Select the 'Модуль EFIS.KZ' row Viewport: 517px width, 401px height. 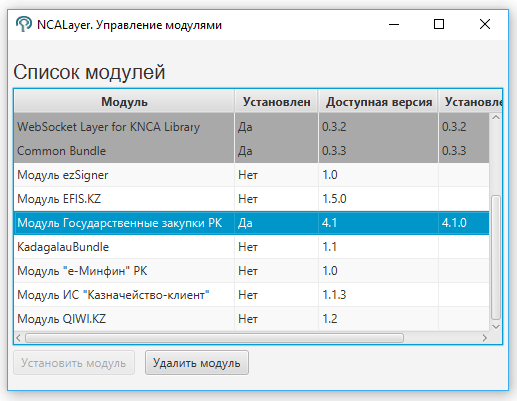click(x=252, y=199)
